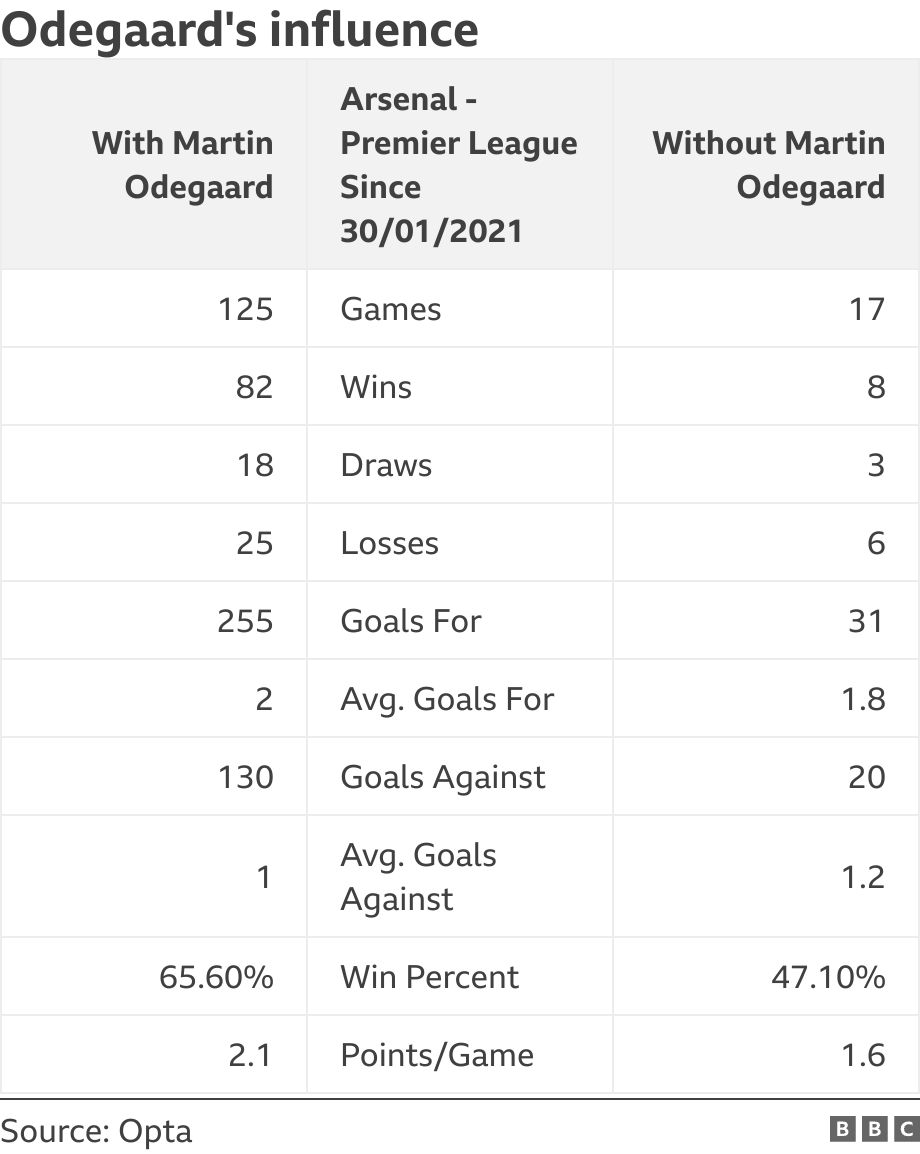Click the Losses row label

click(389, 543)
